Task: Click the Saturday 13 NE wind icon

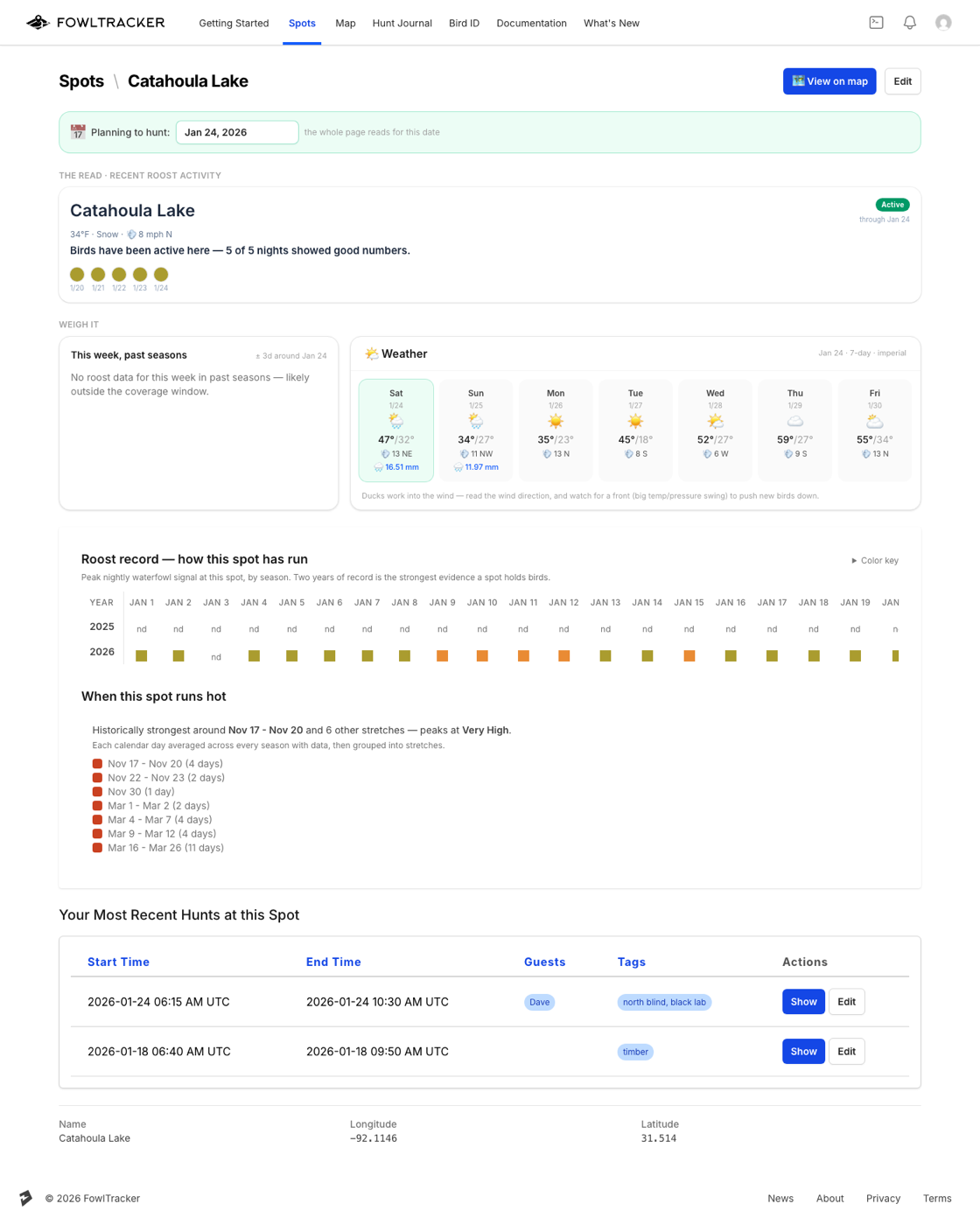Action: [385, 454]
